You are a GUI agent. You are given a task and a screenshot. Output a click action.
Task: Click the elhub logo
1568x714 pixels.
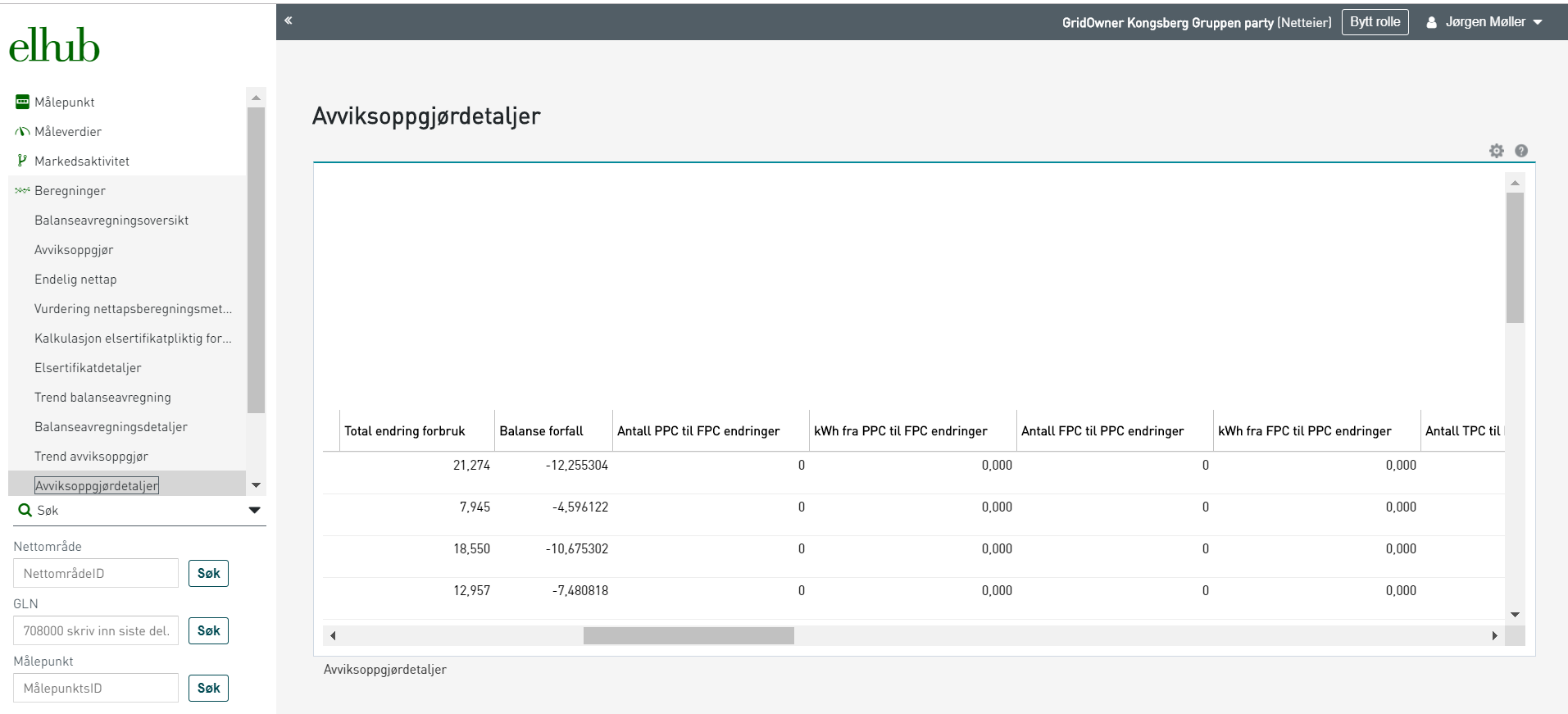pos(54,45)
